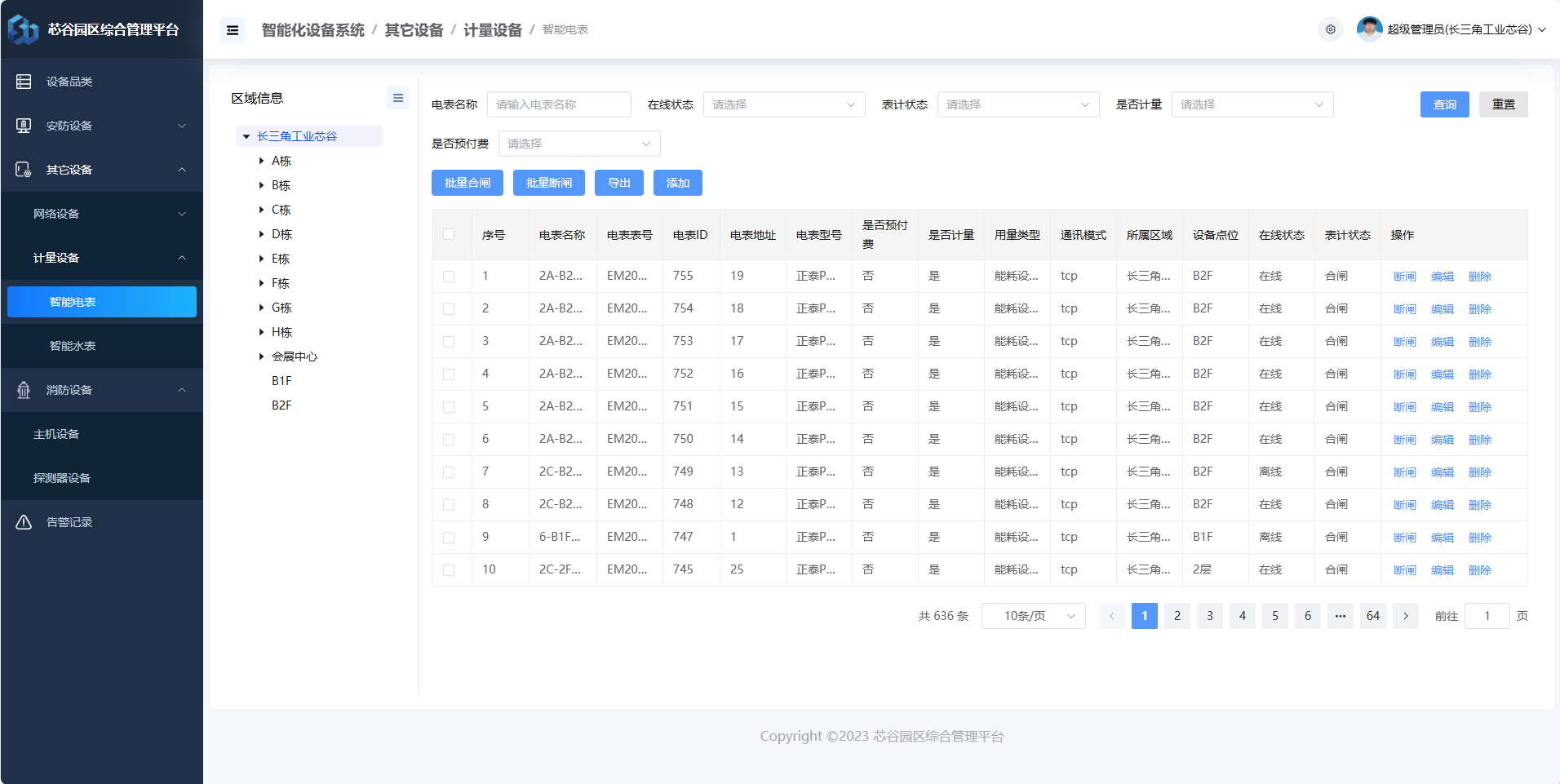
Task: Click the 设备品类 list icon in sidebar
Action: [24, 82]
